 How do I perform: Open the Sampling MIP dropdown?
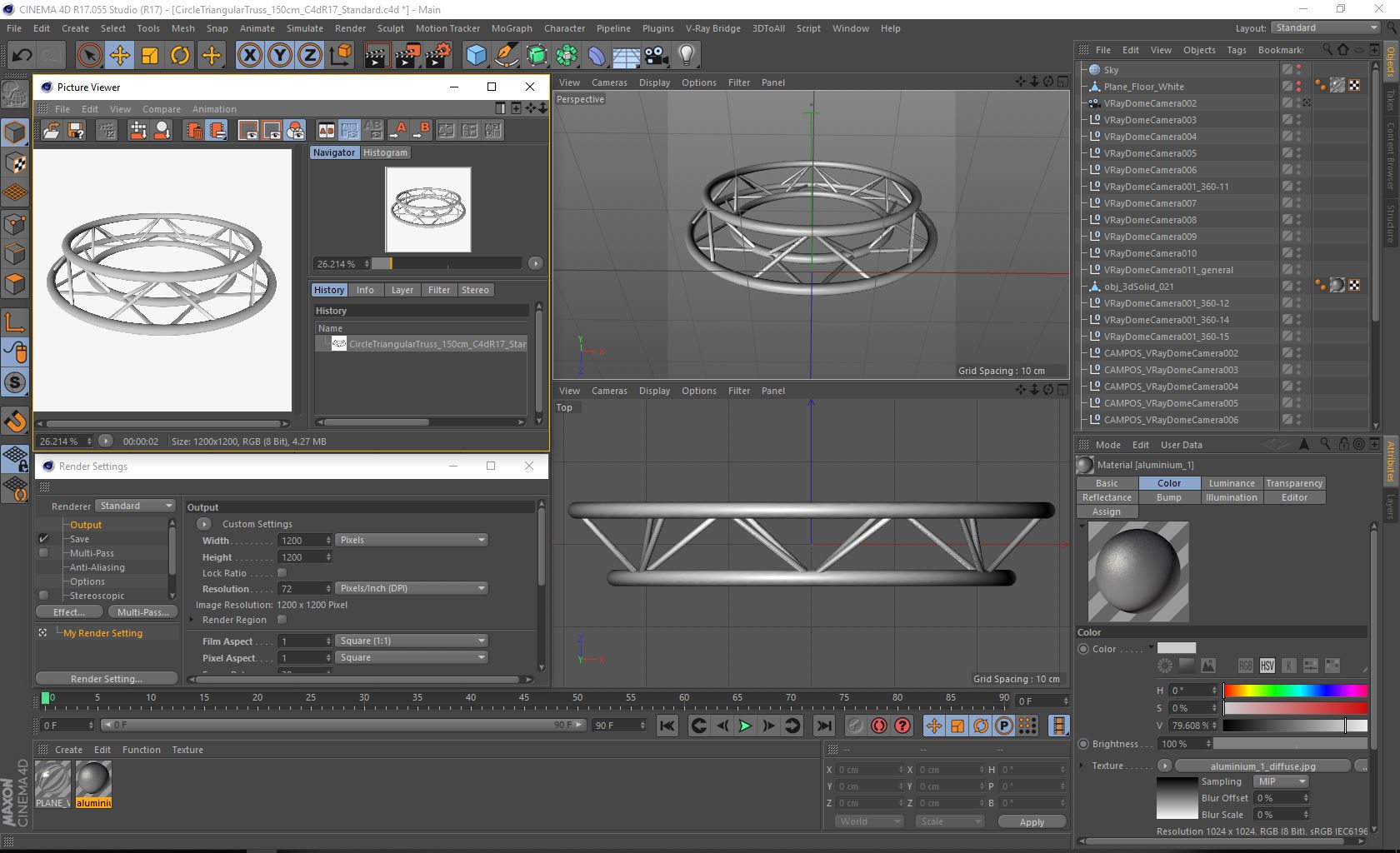pos(1282,781)
